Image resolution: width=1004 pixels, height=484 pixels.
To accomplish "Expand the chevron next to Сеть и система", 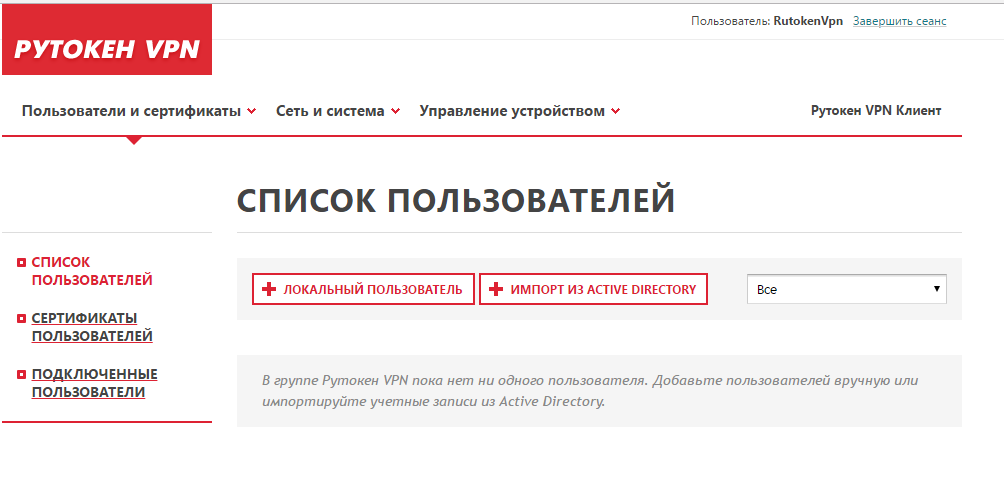I will click(395, 112).
